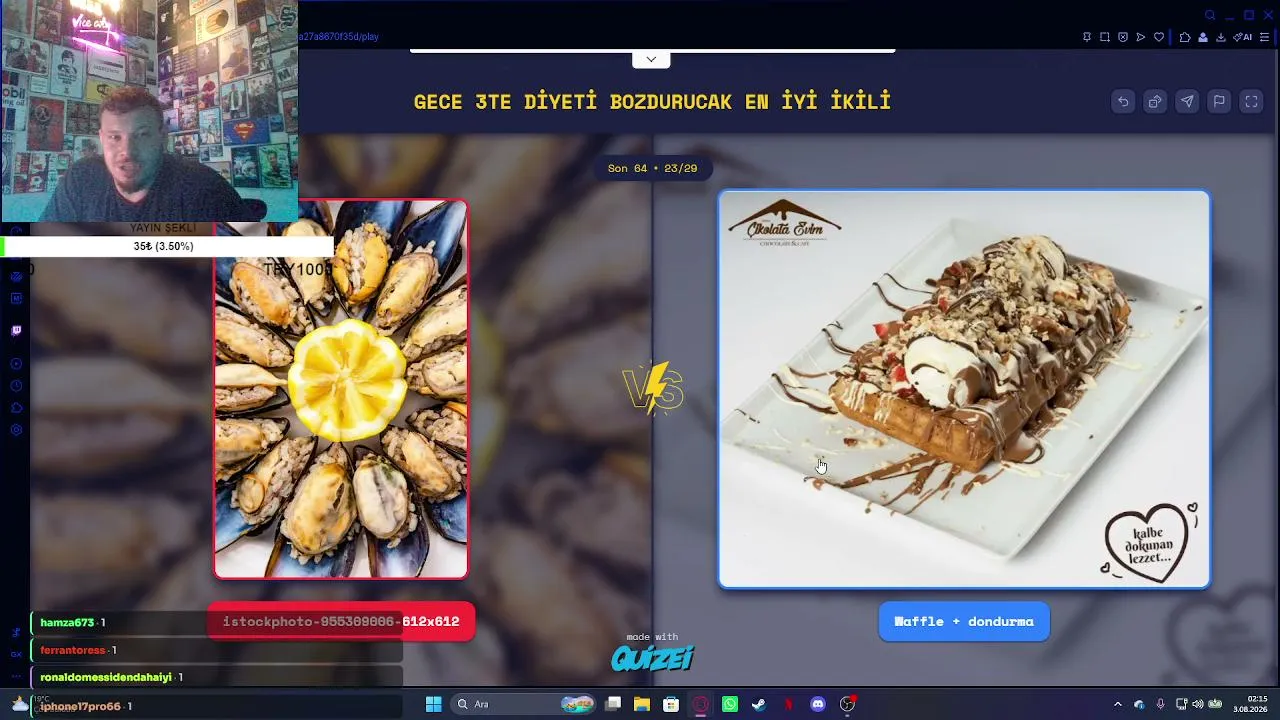The width and height of the screenshot is (1280, 720).
Task: Click the 'Son 64 • 23/29' round indicator
Action: (652, 168)
